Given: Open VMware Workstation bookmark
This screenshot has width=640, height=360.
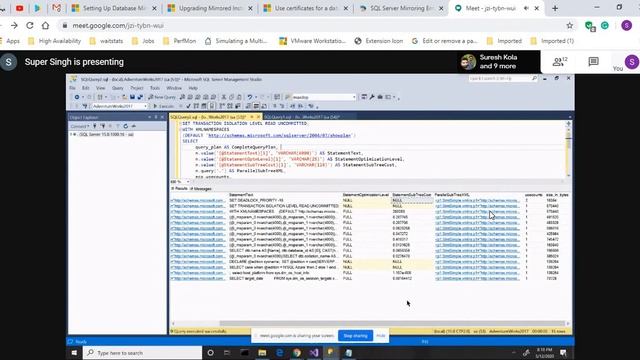Looking at the screenshot, I should pos(313,41).
